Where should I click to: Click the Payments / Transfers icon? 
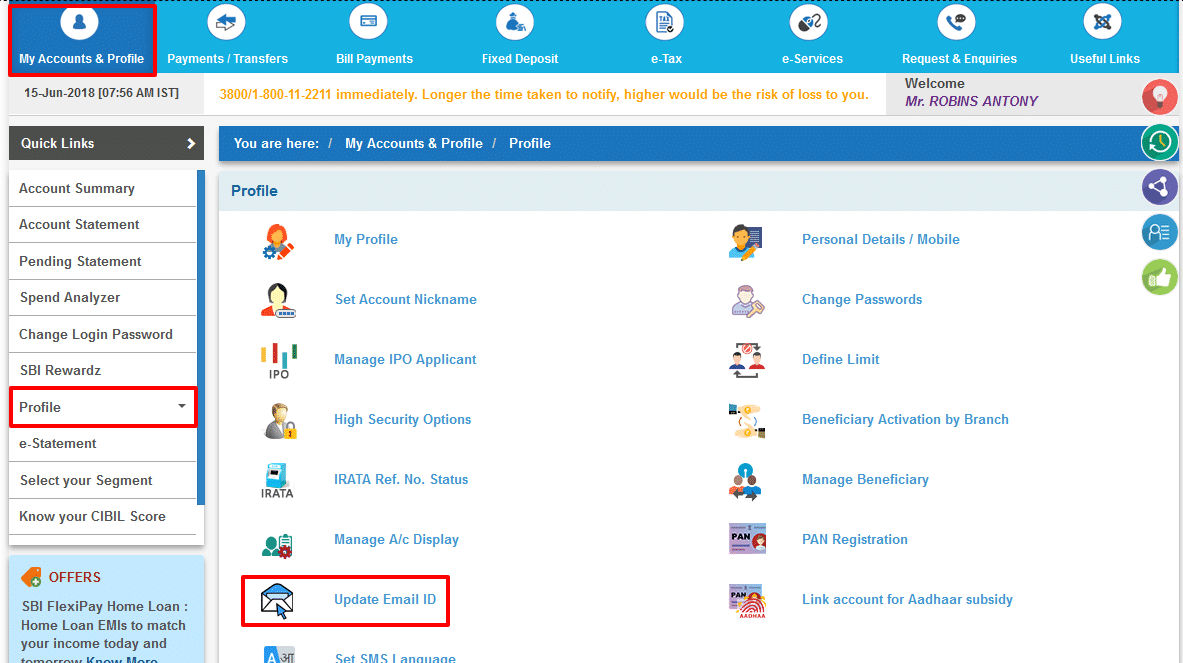click(226, 23)
